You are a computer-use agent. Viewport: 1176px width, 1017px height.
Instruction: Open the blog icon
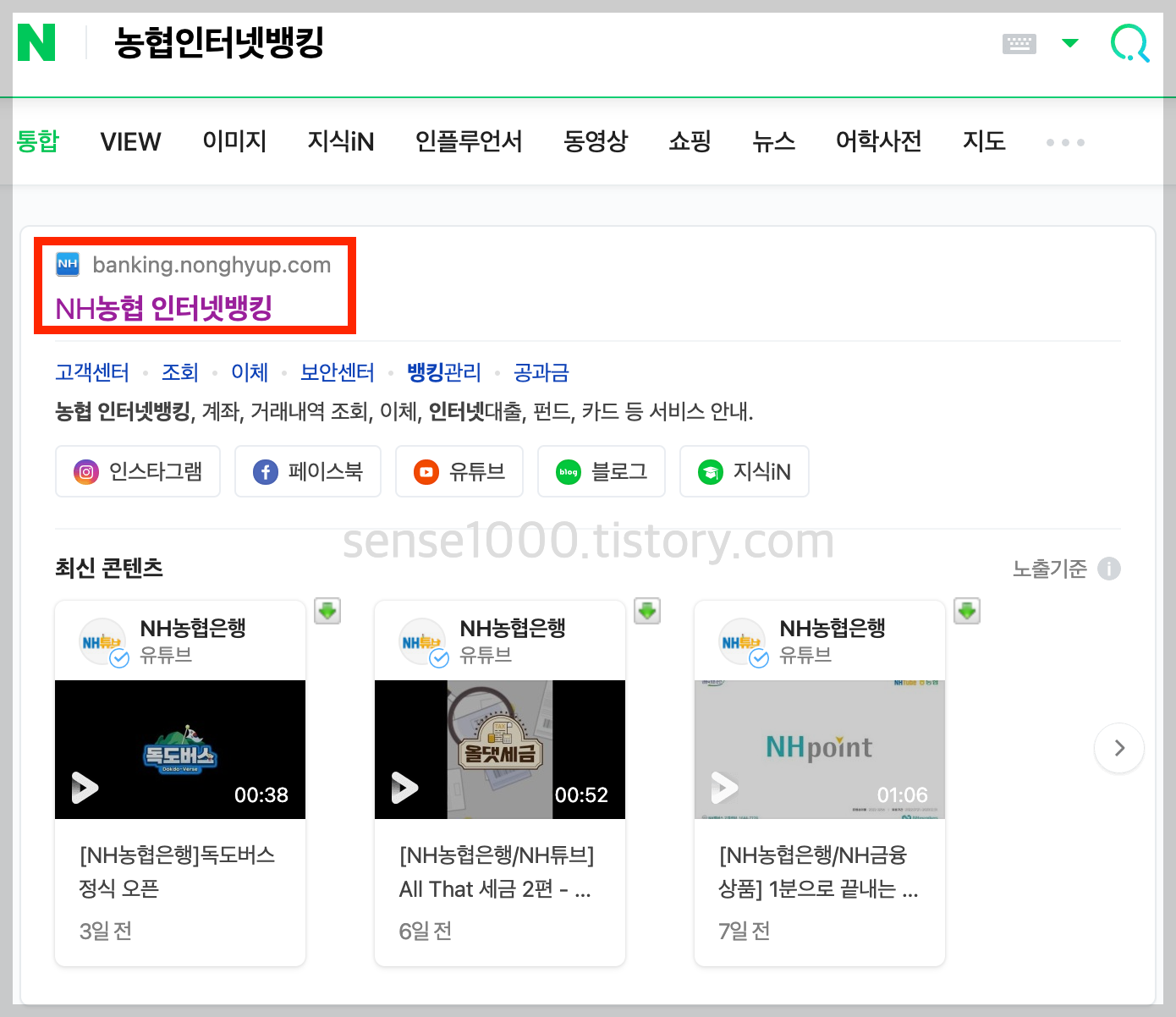coord(568,471)
